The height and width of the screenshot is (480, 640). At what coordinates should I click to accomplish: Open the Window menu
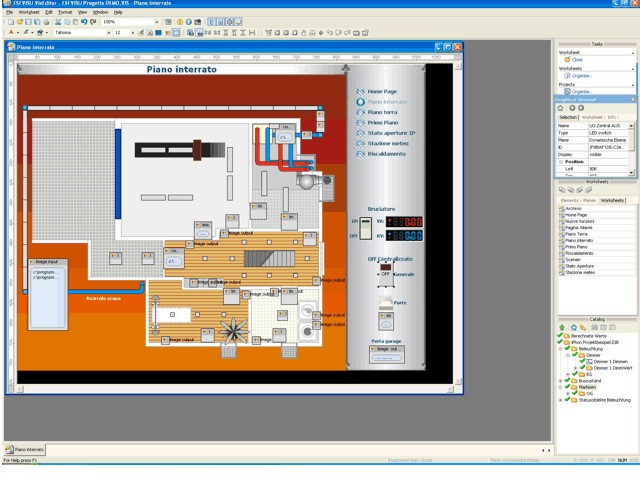click(x=100, y=12)
